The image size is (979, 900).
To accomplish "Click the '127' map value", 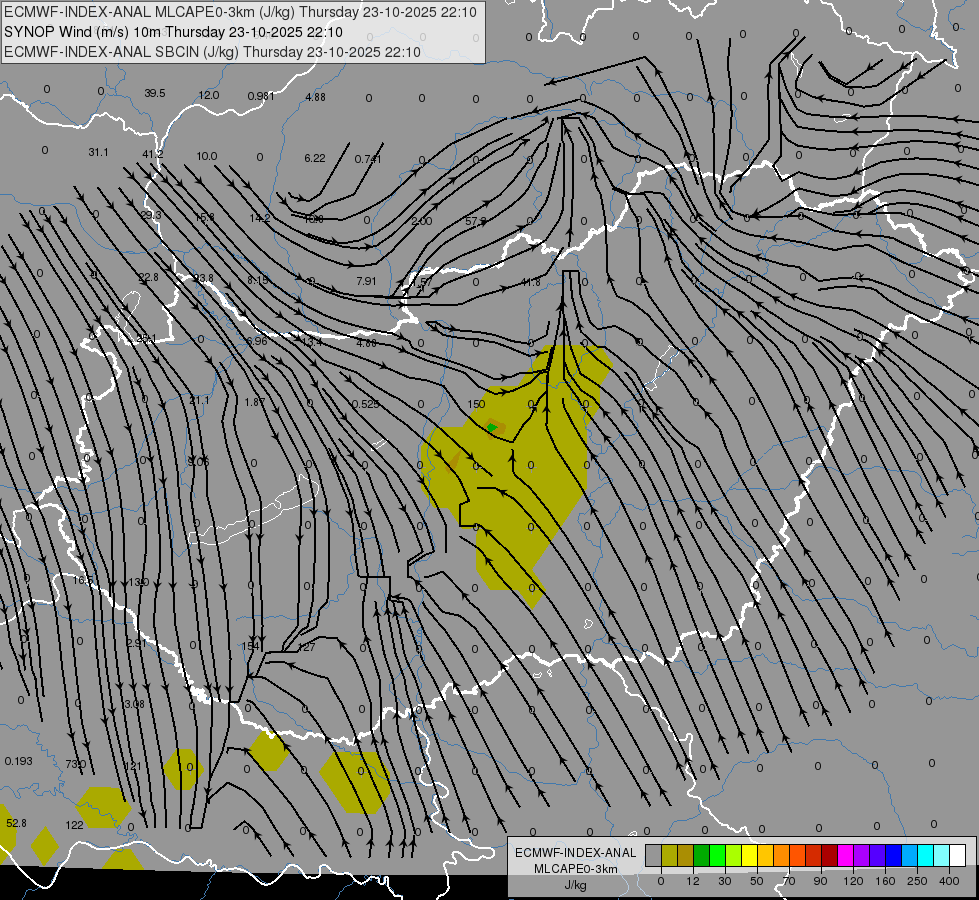I will click(x=307, y=647).
